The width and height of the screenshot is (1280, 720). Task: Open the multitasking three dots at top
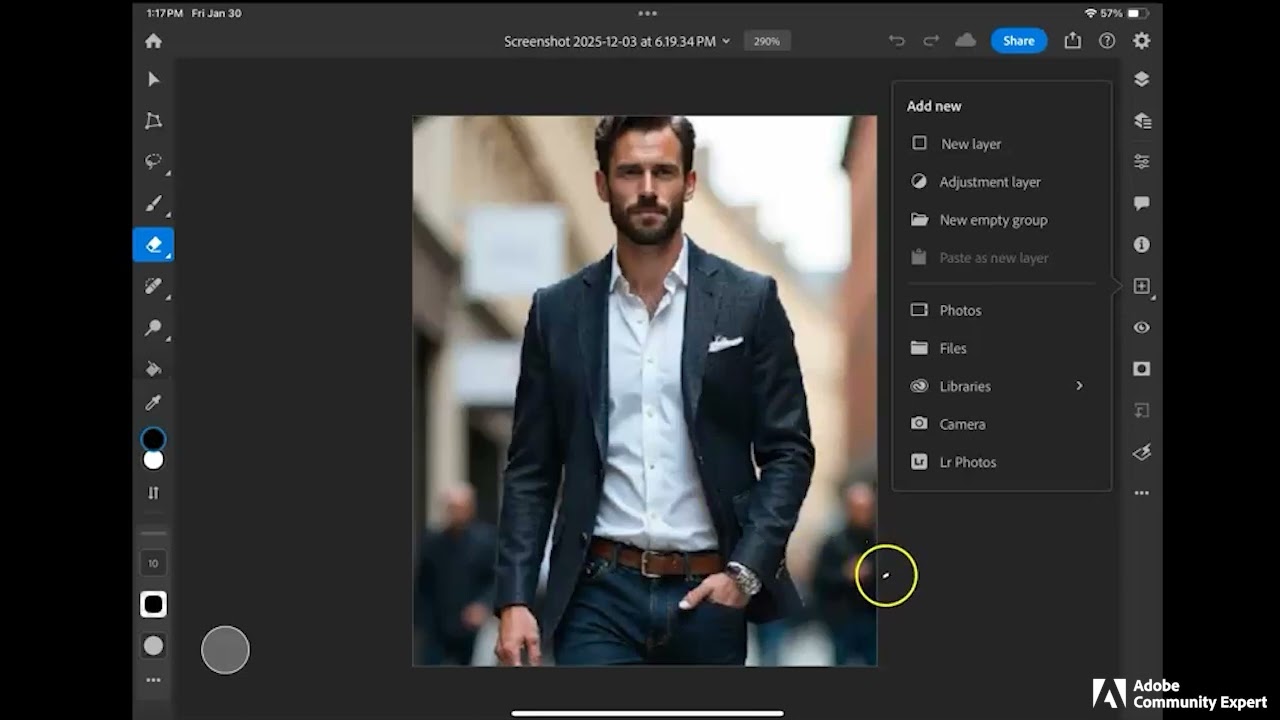point(647,13)
